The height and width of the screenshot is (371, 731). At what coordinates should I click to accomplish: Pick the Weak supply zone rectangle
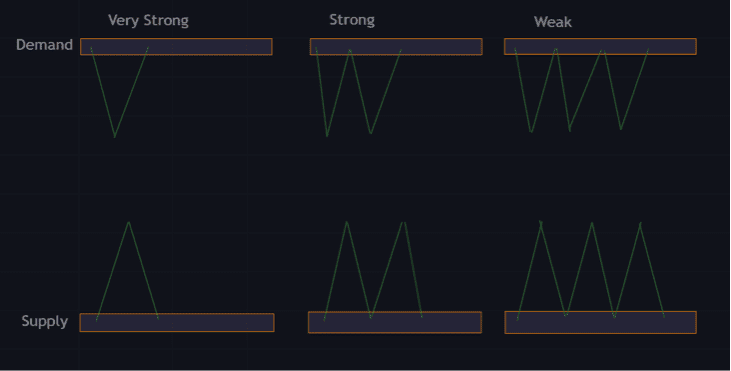click(x=600, y=323)
